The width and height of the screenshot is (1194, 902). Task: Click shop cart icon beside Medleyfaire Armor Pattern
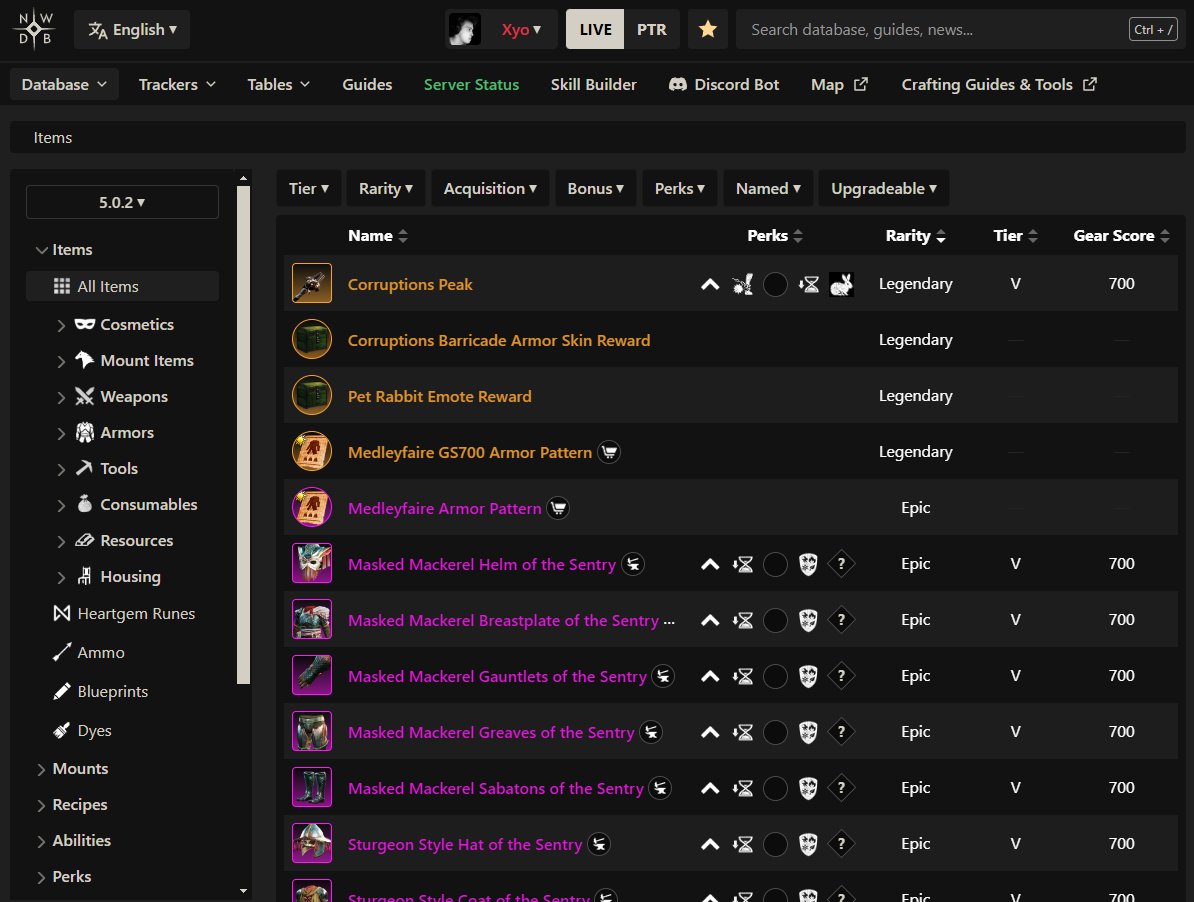point(558,508)
